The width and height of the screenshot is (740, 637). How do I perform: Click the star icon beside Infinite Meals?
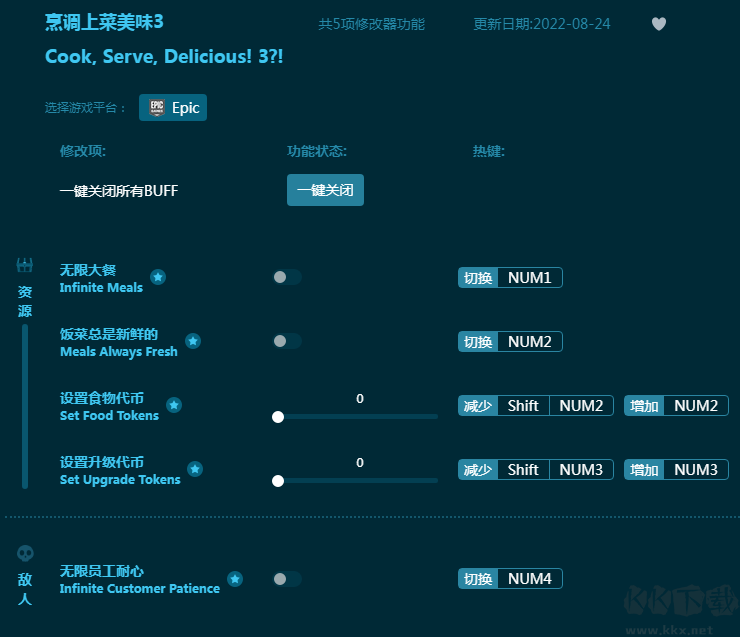tap(158, 277)
